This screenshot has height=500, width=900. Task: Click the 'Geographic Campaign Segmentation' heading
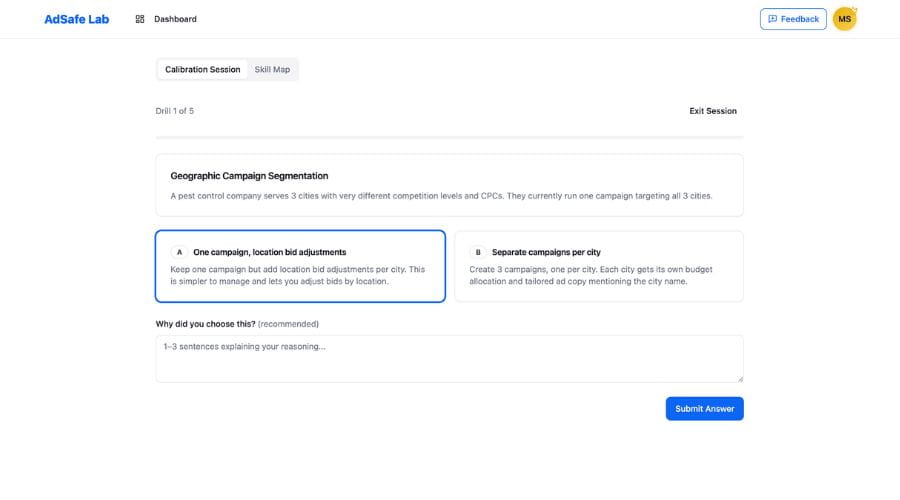pos(249,175)
